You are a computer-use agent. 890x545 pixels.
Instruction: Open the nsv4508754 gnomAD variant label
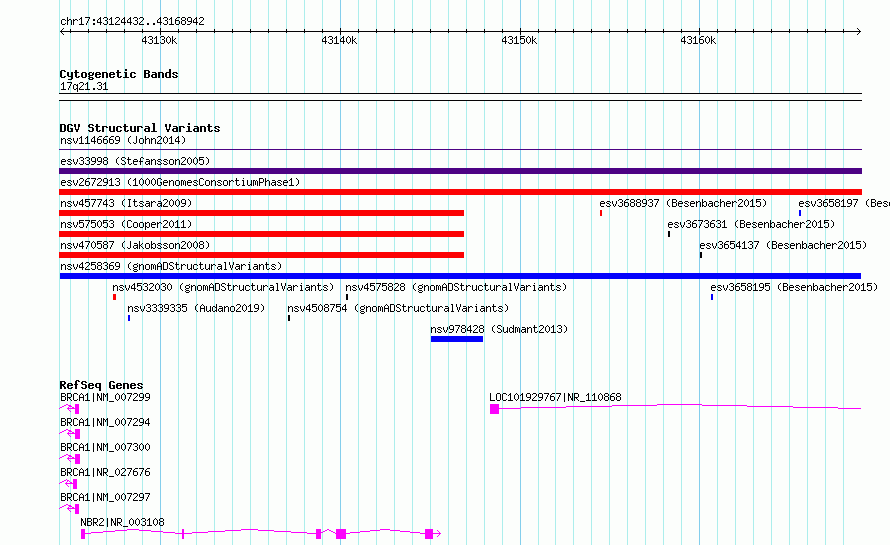point(398,308)
